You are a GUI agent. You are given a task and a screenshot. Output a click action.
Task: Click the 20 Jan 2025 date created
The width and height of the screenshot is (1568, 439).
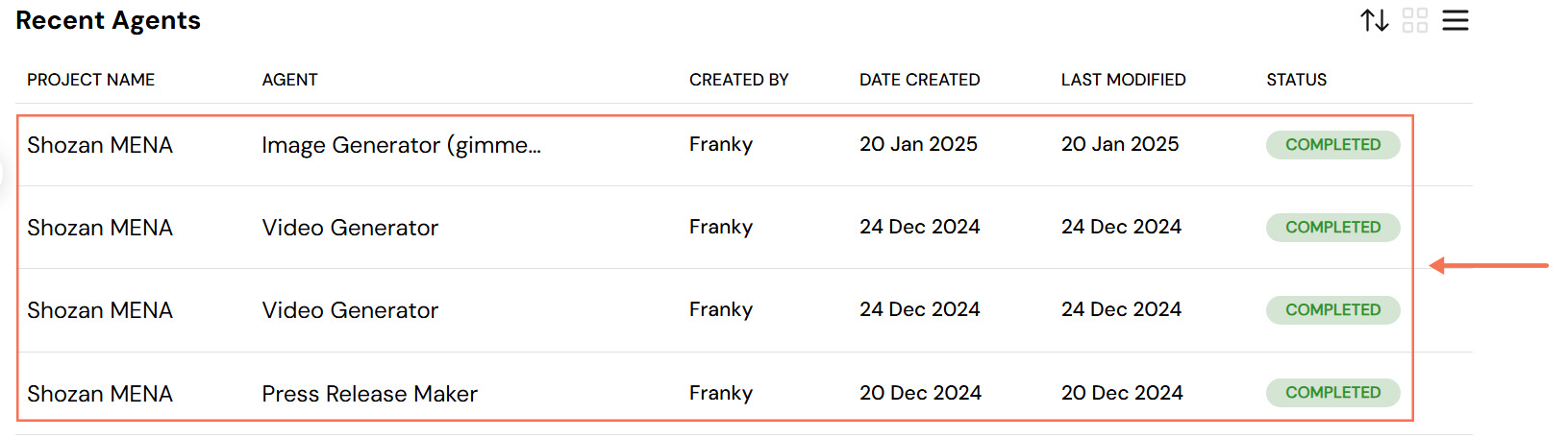tap(918, 144)
